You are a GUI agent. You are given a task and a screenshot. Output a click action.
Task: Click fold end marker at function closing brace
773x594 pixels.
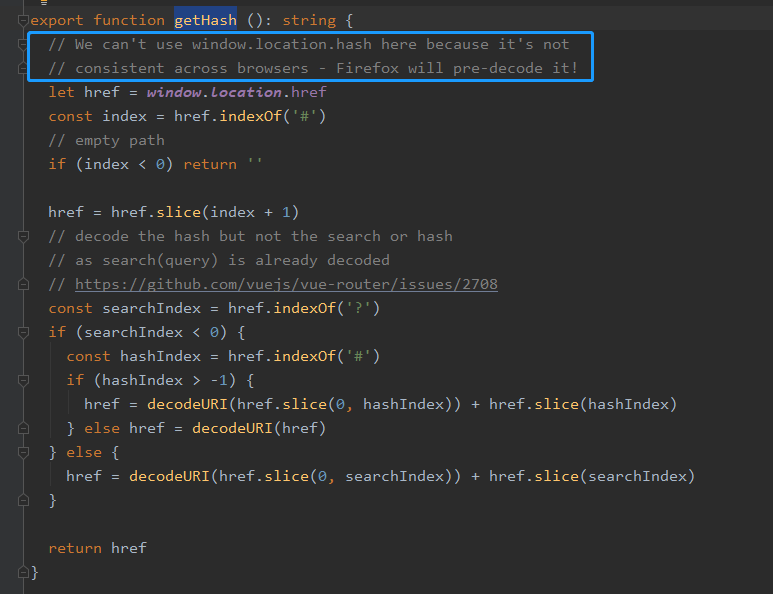(23, 572)
